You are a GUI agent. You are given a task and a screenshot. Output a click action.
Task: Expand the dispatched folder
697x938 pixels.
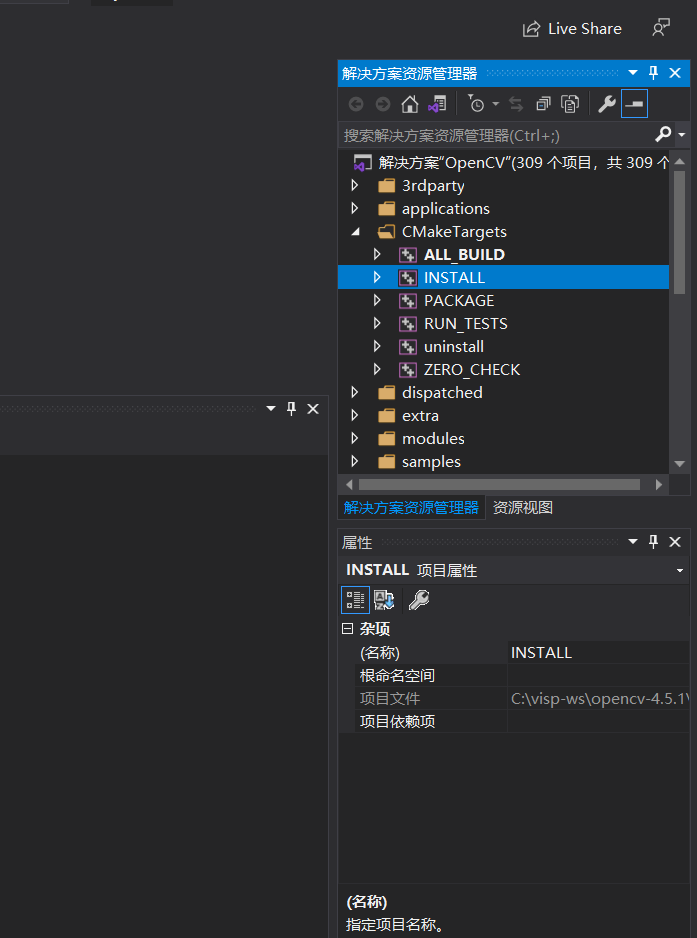pyautogui.click(x=354, y=392)
